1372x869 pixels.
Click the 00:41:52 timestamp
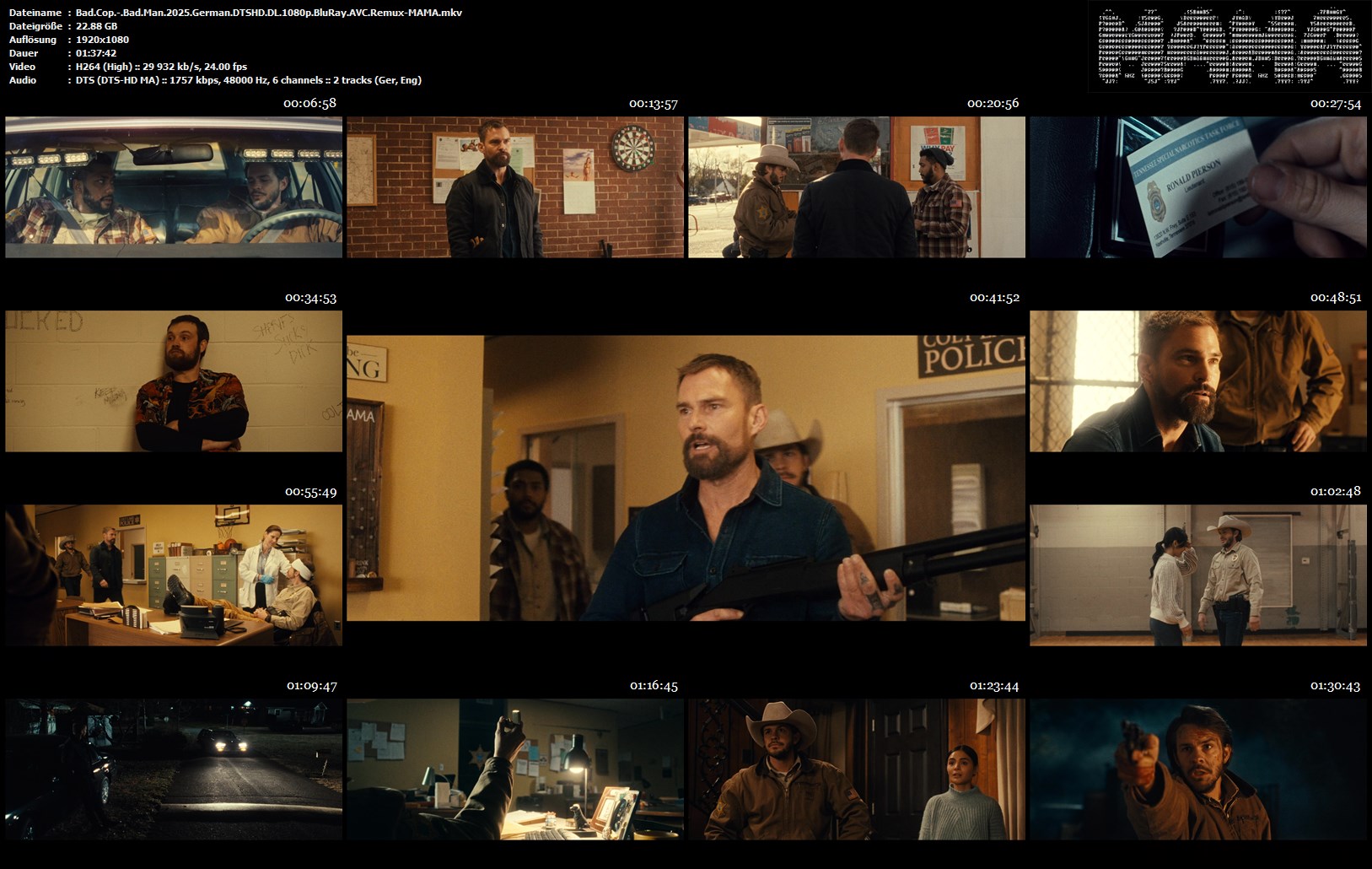point(994,298)
